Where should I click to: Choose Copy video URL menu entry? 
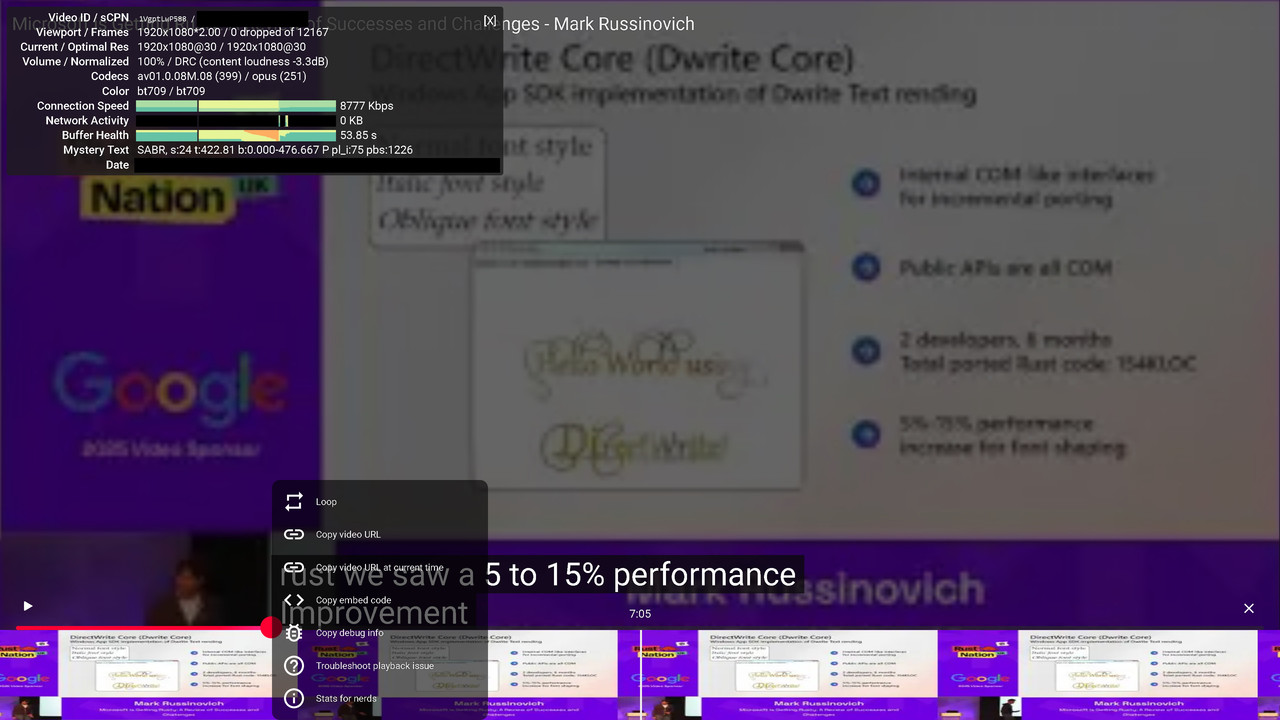click(x=380, y=535)
